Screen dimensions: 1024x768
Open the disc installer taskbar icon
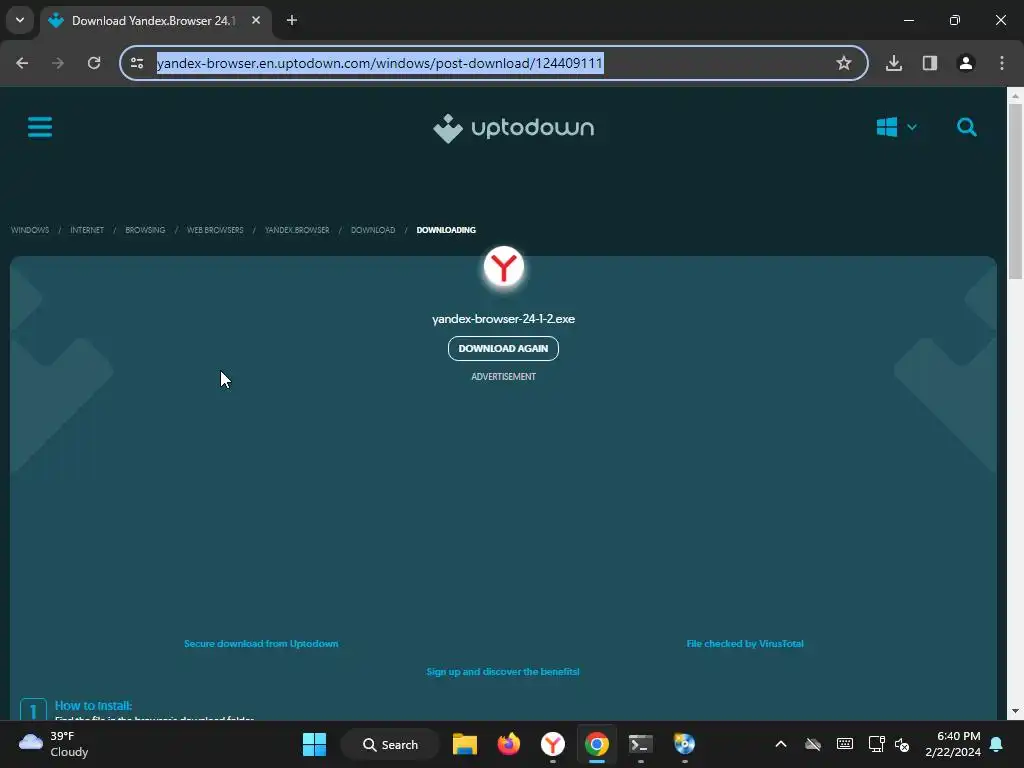(x=684, y=744)
